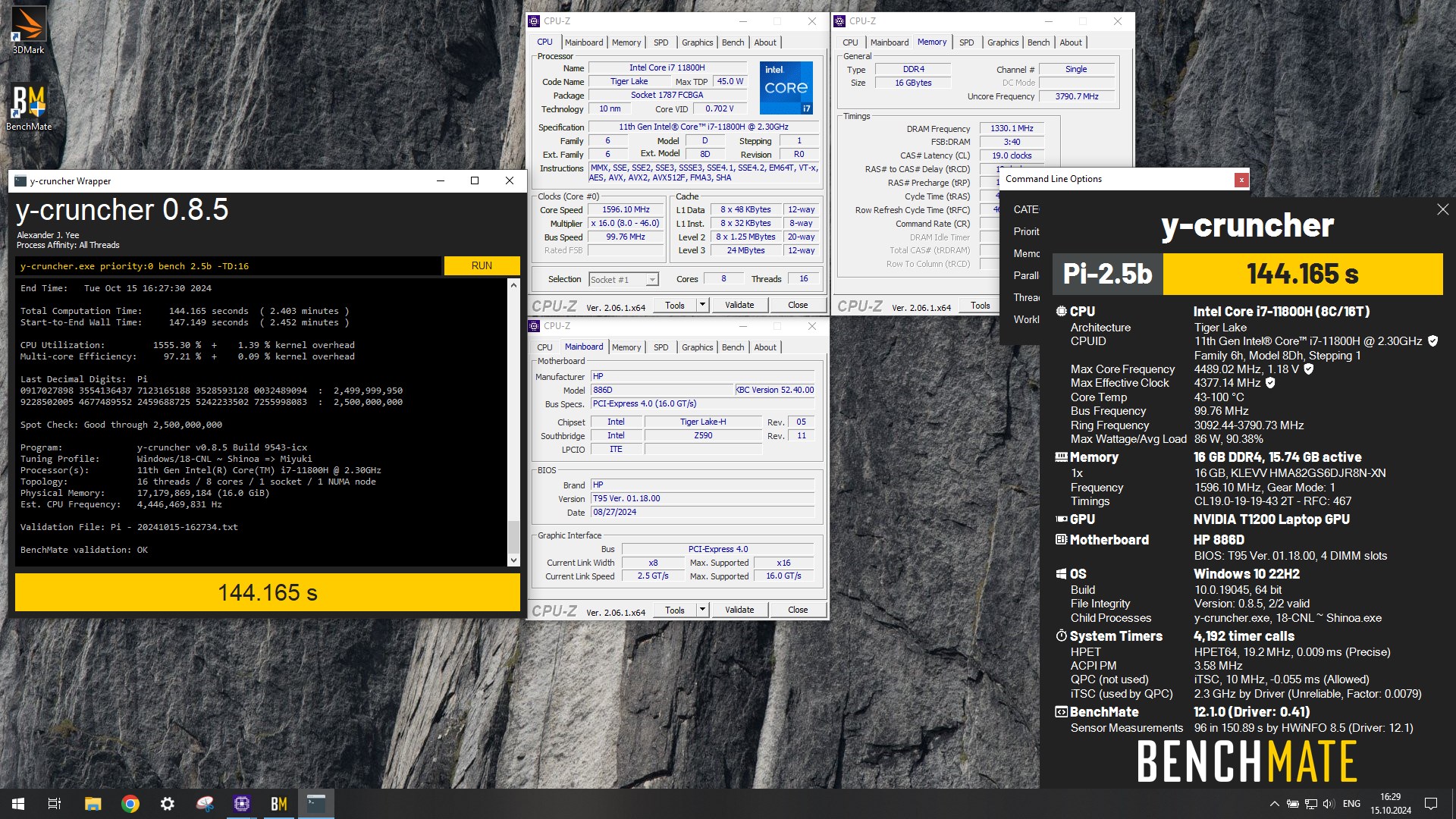Switch to BenchMate via BM taskbar icon
The height and width of the screenshot is (819, 1456).
279,804
